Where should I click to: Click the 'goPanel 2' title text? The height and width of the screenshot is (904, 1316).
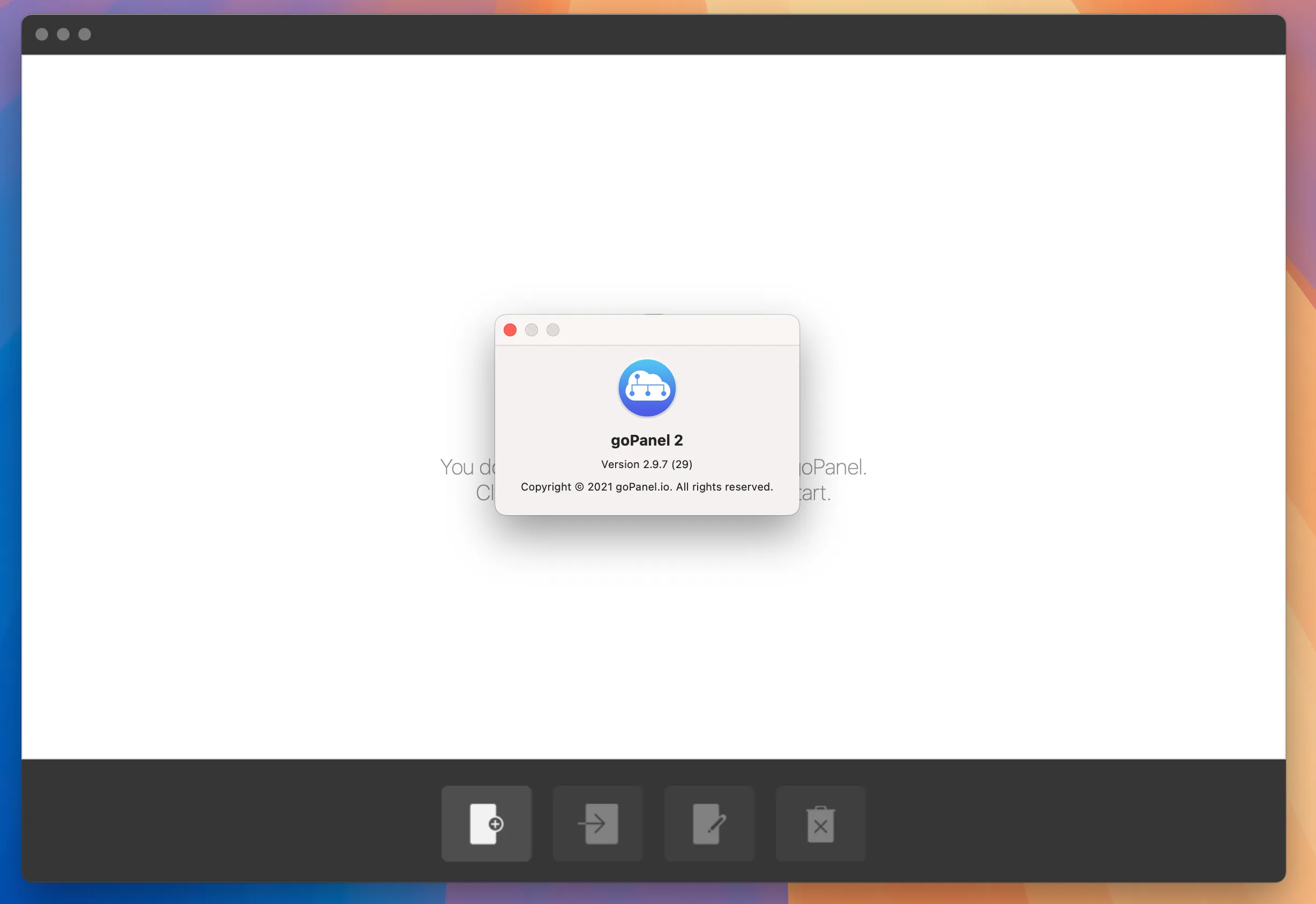point(647,441)
